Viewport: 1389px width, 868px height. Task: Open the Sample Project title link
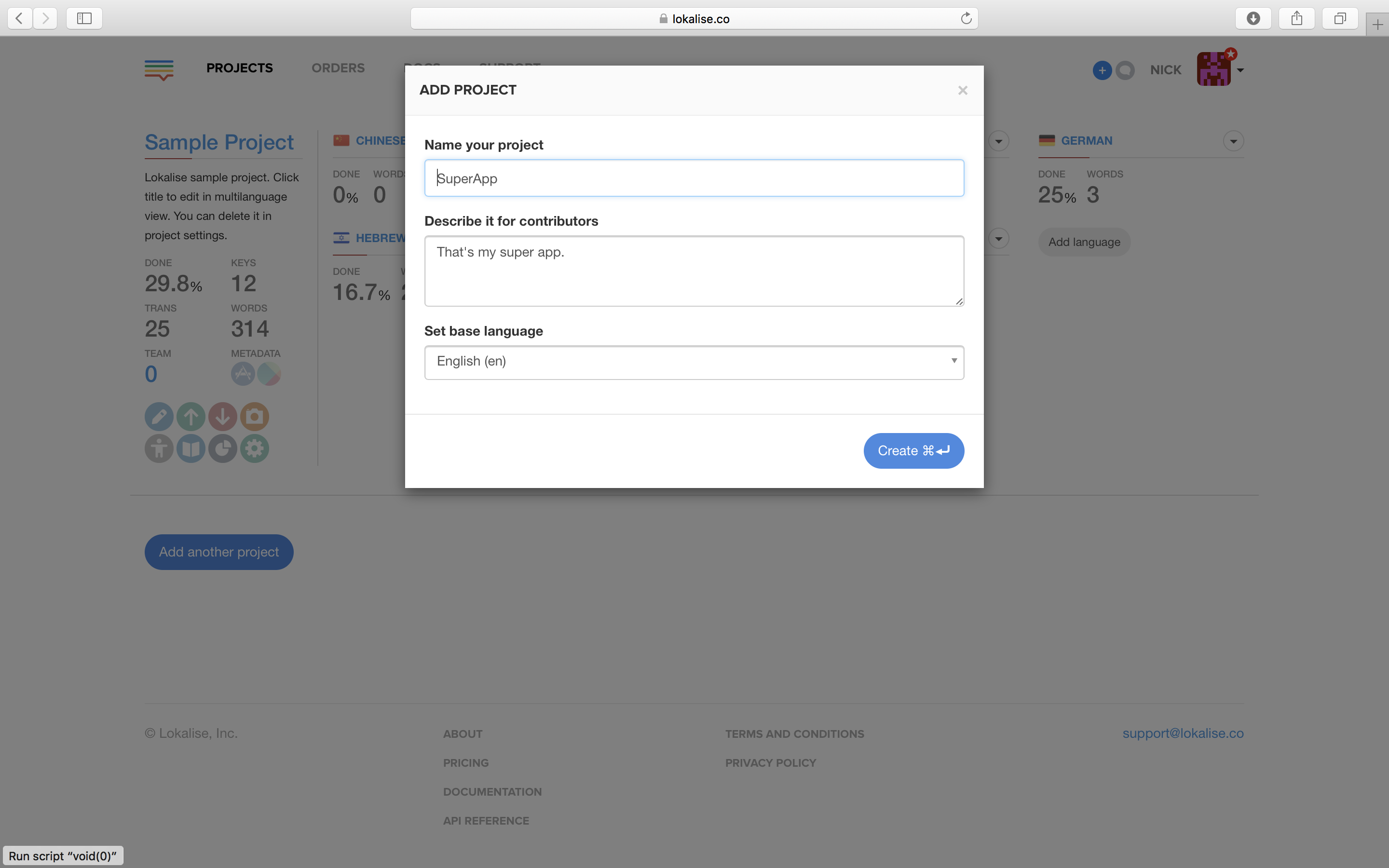[218, 142]
